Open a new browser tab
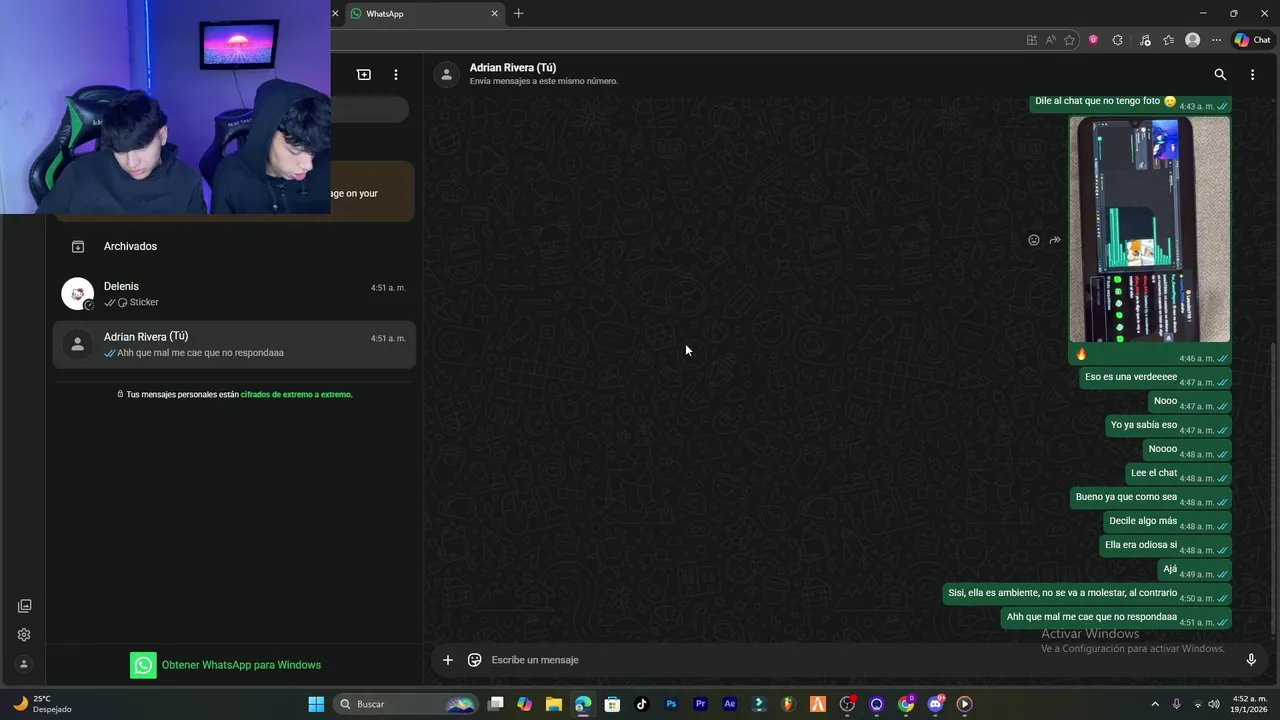This screenshot has height=720, width=1280. 518,14
